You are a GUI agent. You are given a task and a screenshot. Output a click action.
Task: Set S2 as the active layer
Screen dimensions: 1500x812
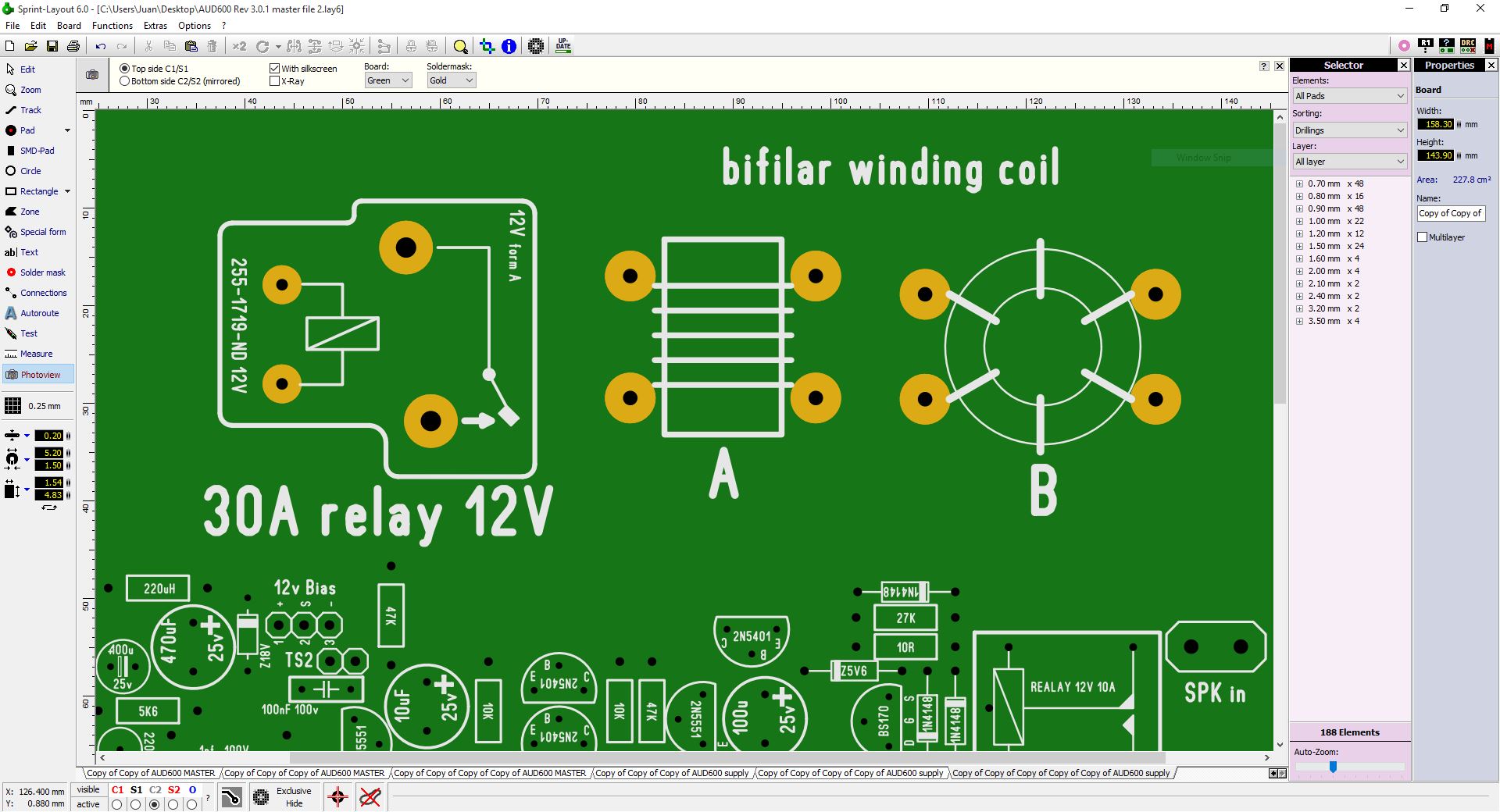tap(173, 804)
